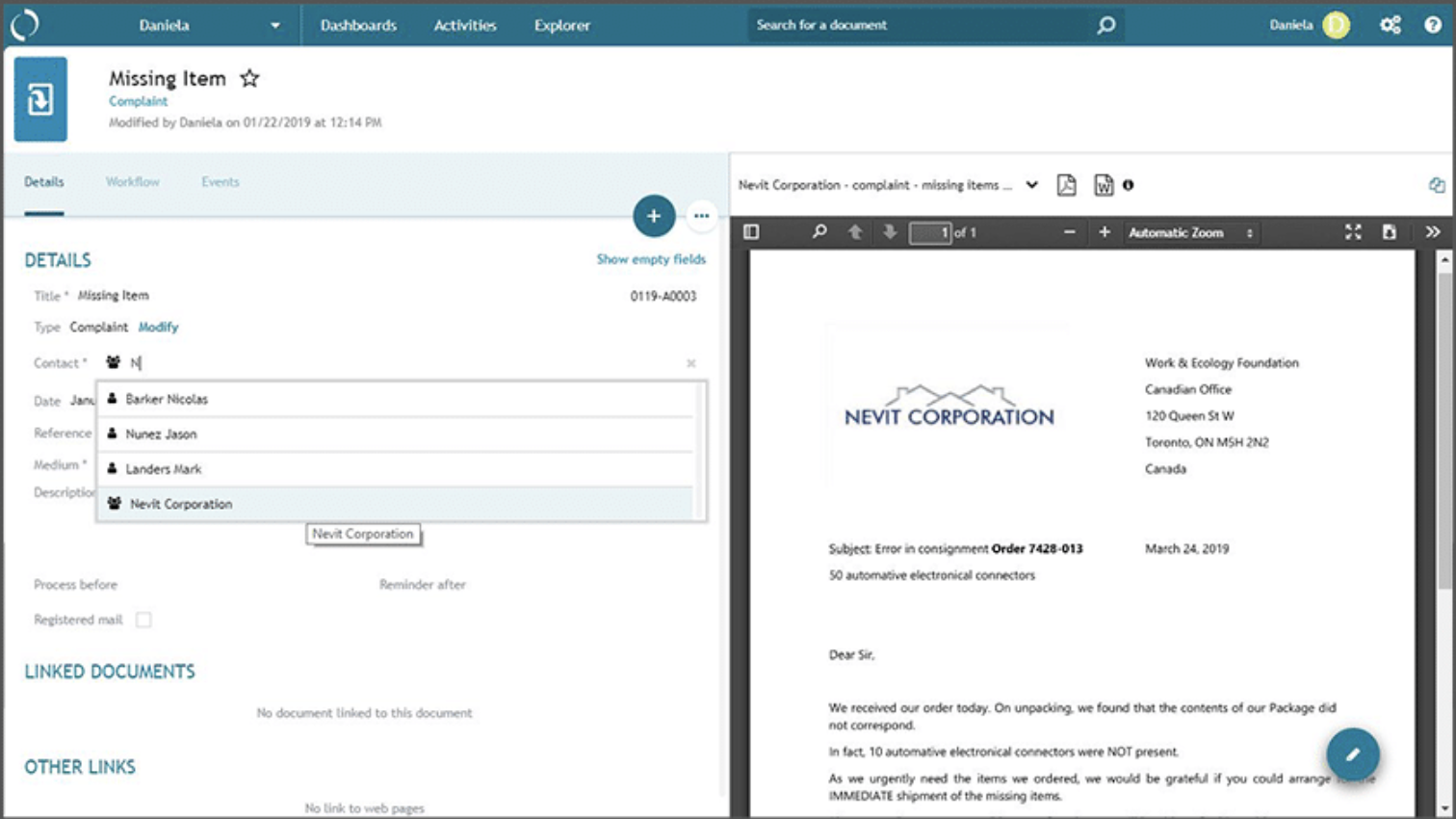Click the Show empty fields link
Viewport: 1456px width, 819px height.
pyautogui.click(x=651, y=259)
